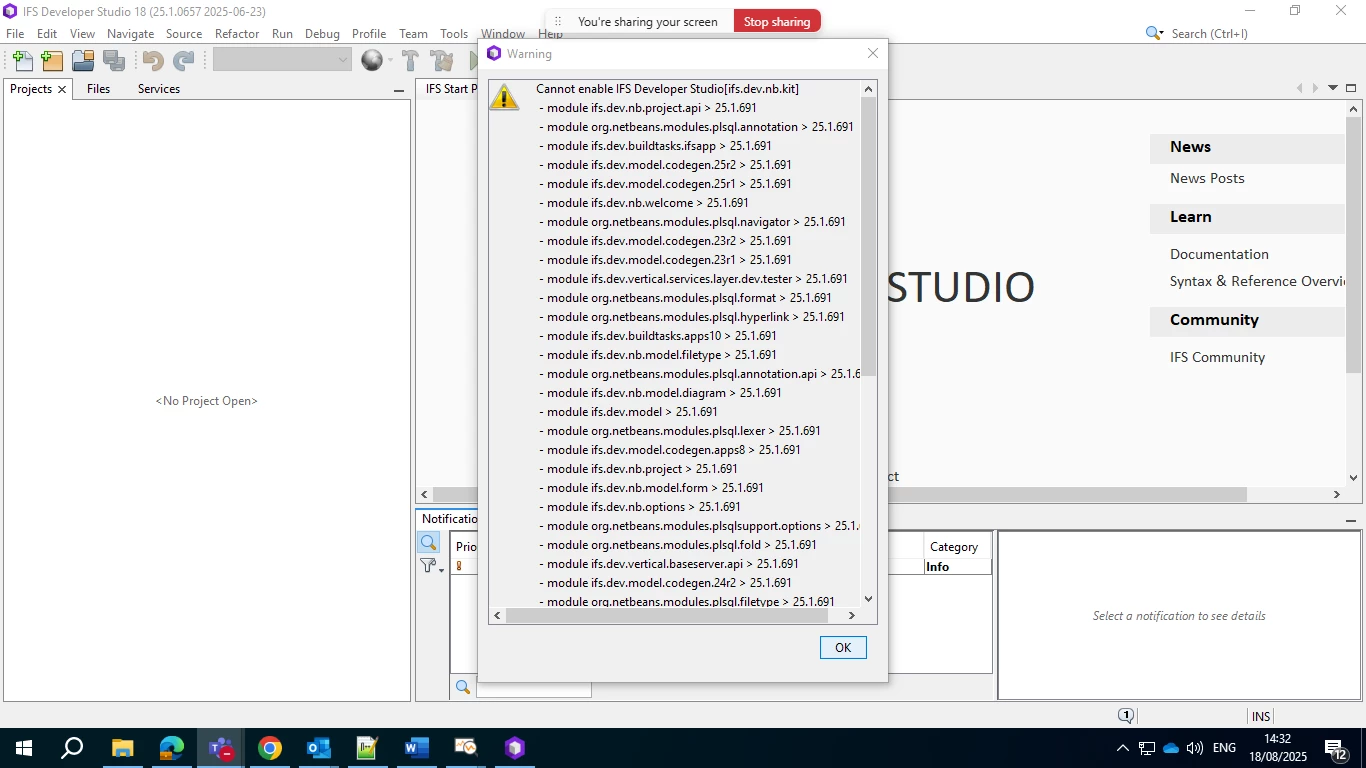Click the Save All toolbar icon

114,61
